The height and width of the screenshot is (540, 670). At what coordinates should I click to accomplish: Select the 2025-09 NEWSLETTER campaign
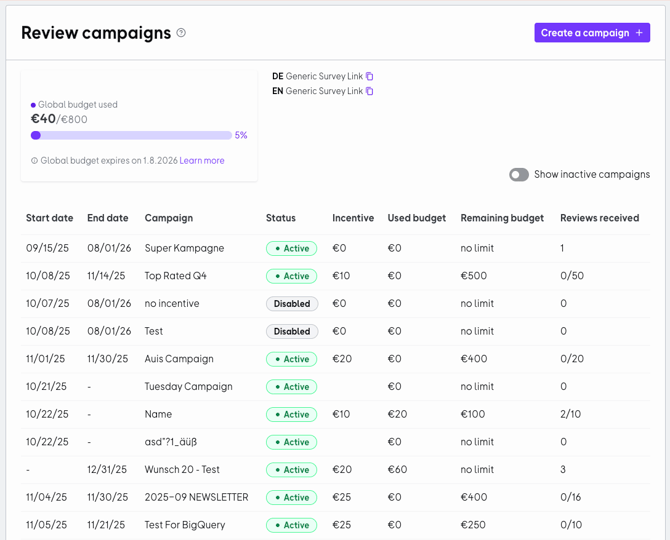click(x=196, y=497)
